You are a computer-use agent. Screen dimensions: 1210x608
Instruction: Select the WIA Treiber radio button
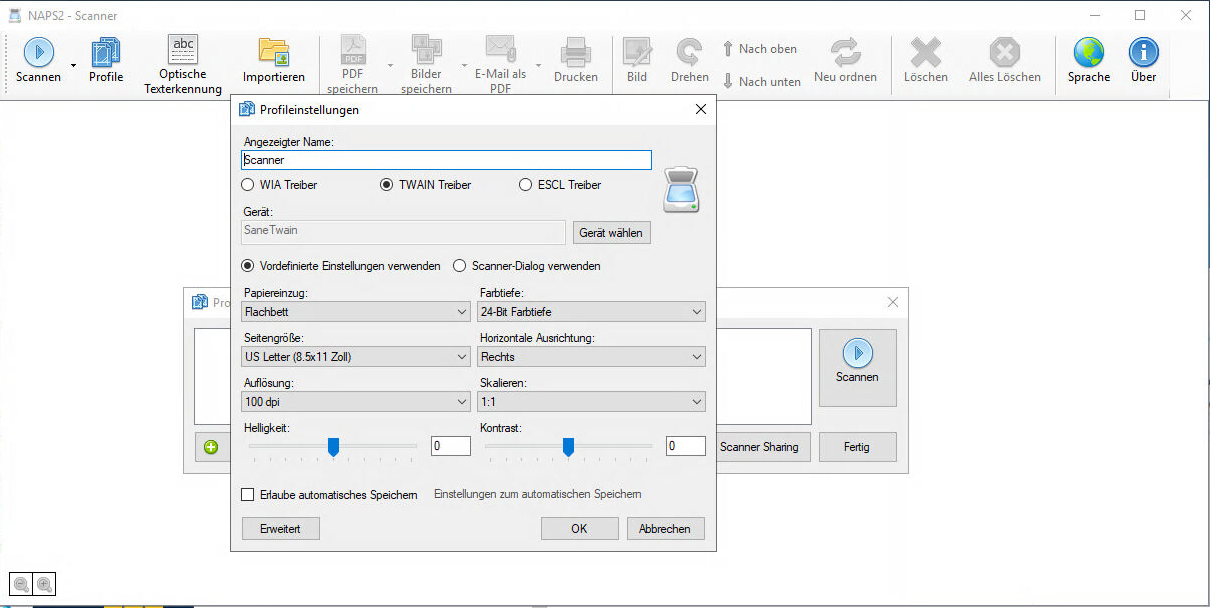pyautogui.click(x=248, y=185)
